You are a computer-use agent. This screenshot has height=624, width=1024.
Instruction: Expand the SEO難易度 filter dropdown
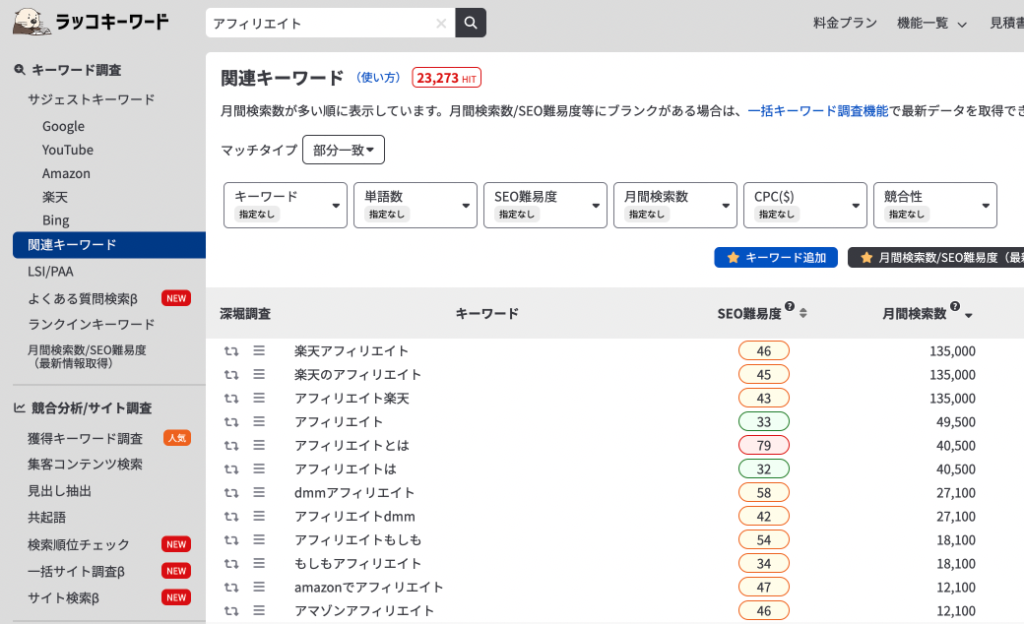[545, 205]
